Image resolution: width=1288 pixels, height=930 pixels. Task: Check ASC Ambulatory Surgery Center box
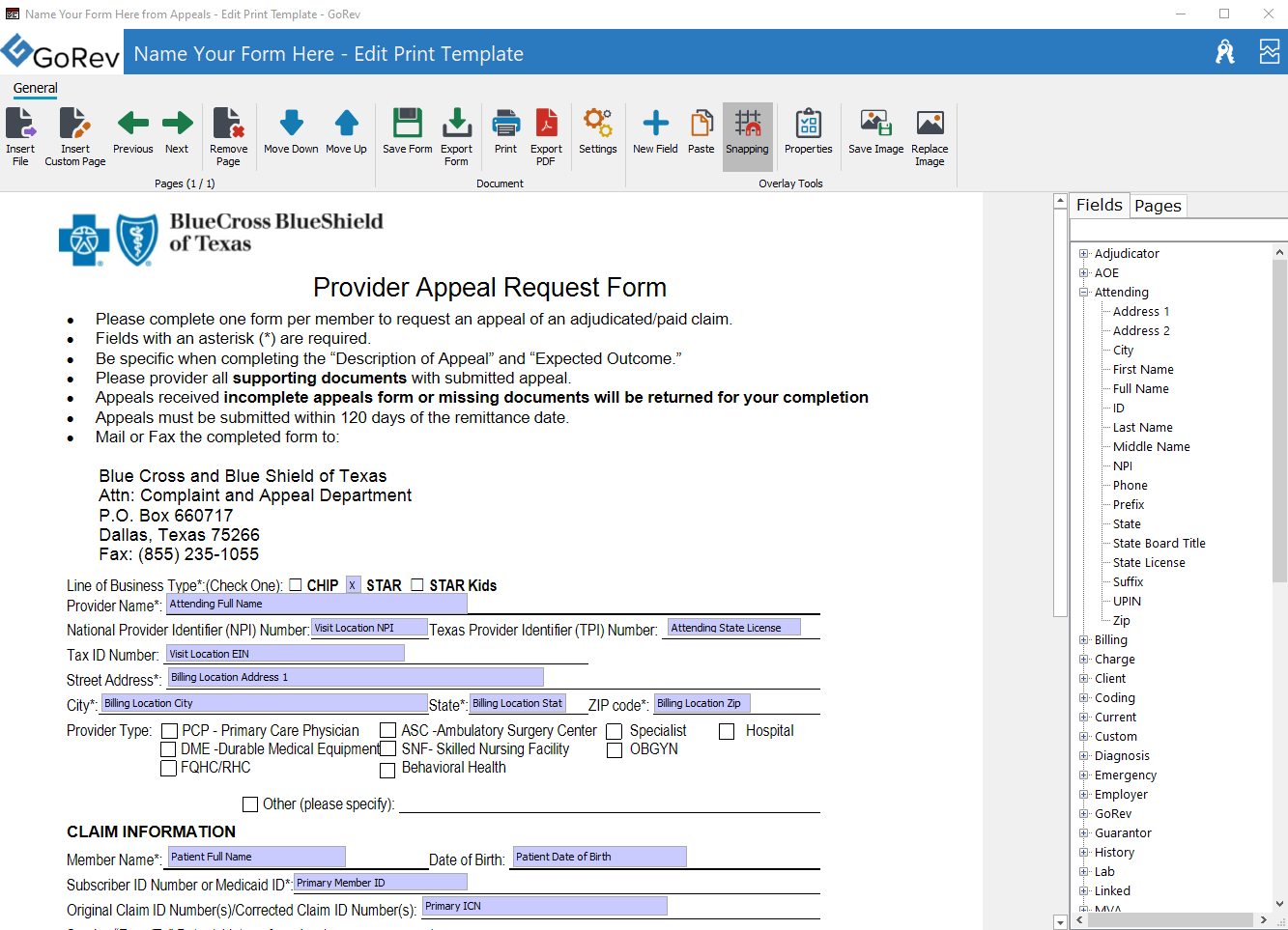387,731
